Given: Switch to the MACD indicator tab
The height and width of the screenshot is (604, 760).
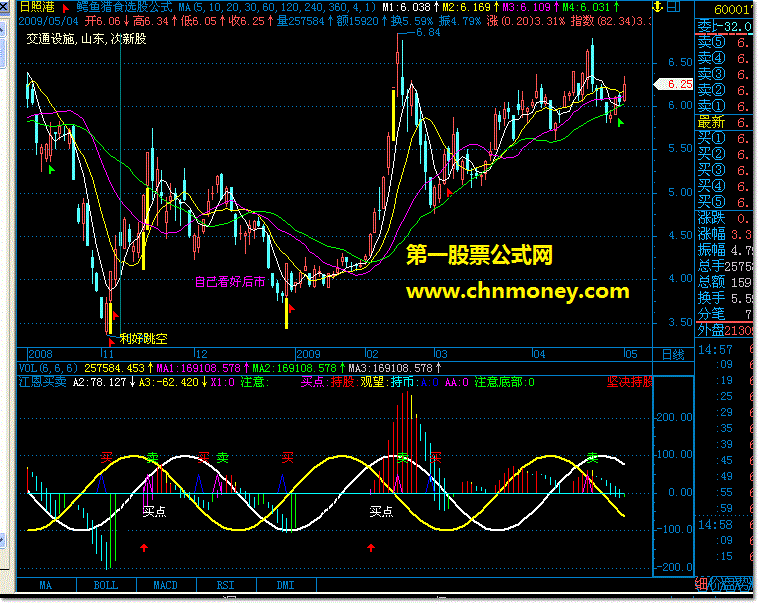Looking at the screenshot, I should tap(166, 585).
